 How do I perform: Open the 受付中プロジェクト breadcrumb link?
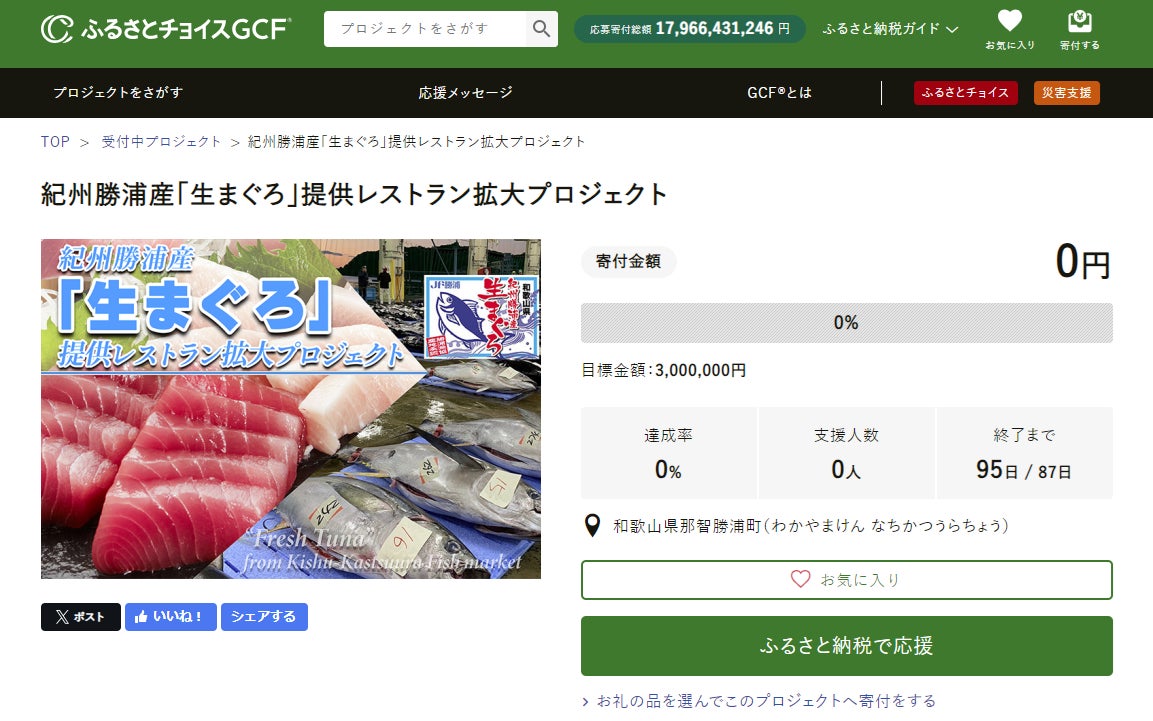[x=161, y=142]
